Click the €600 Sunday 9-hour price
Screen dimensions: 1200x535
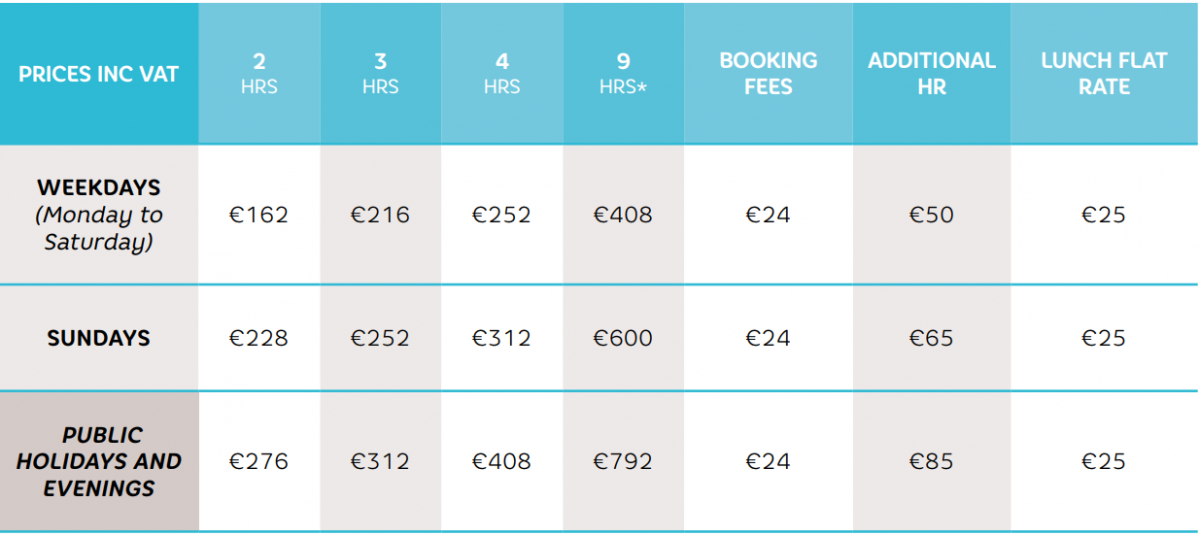(623, 338)
